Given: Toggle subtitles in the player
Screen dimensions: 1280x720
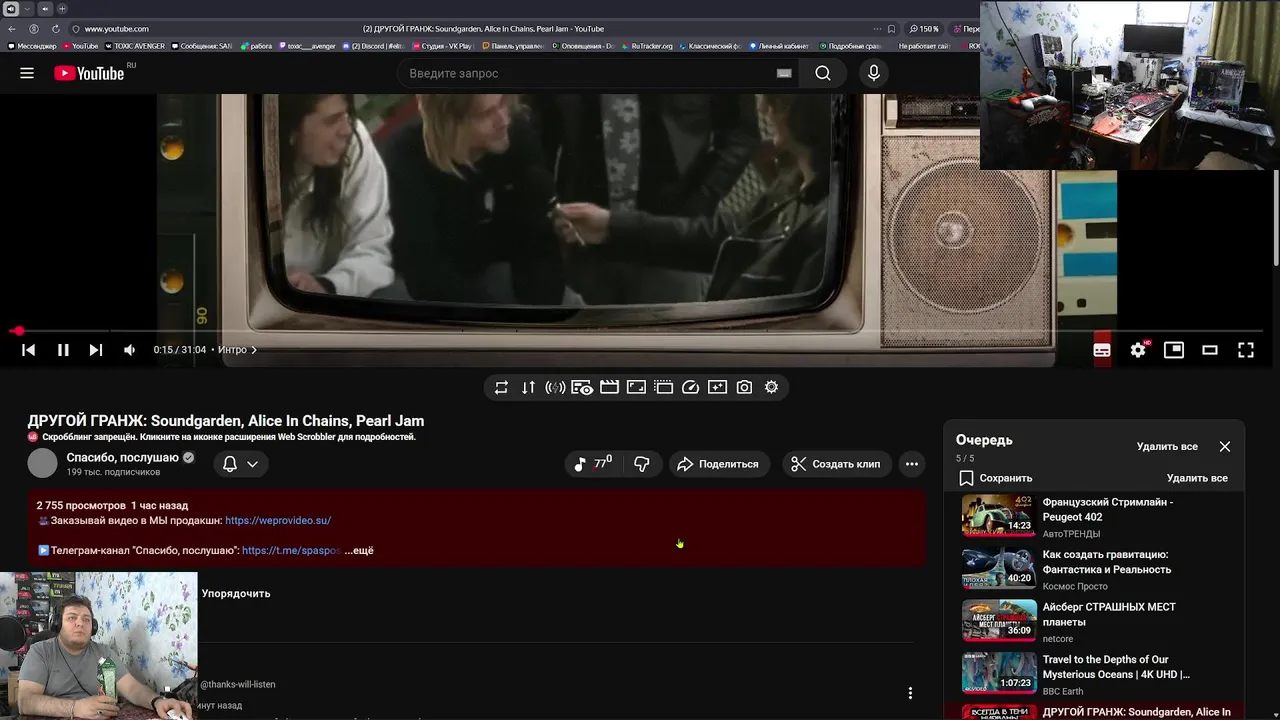Looking at the screenshot, I should (1102, 350).
